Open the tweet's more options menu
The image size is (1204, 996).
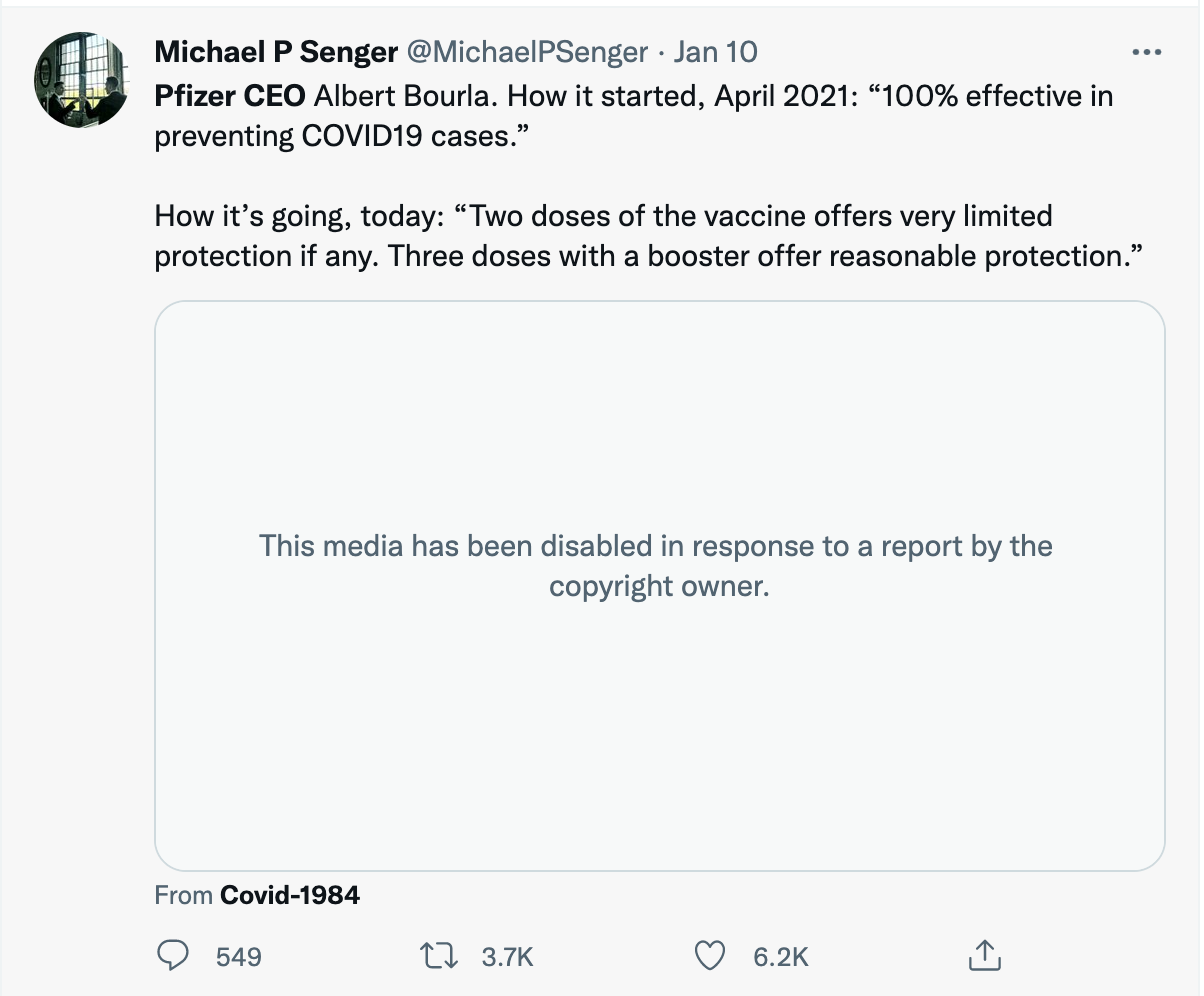tap(1145, 53)
